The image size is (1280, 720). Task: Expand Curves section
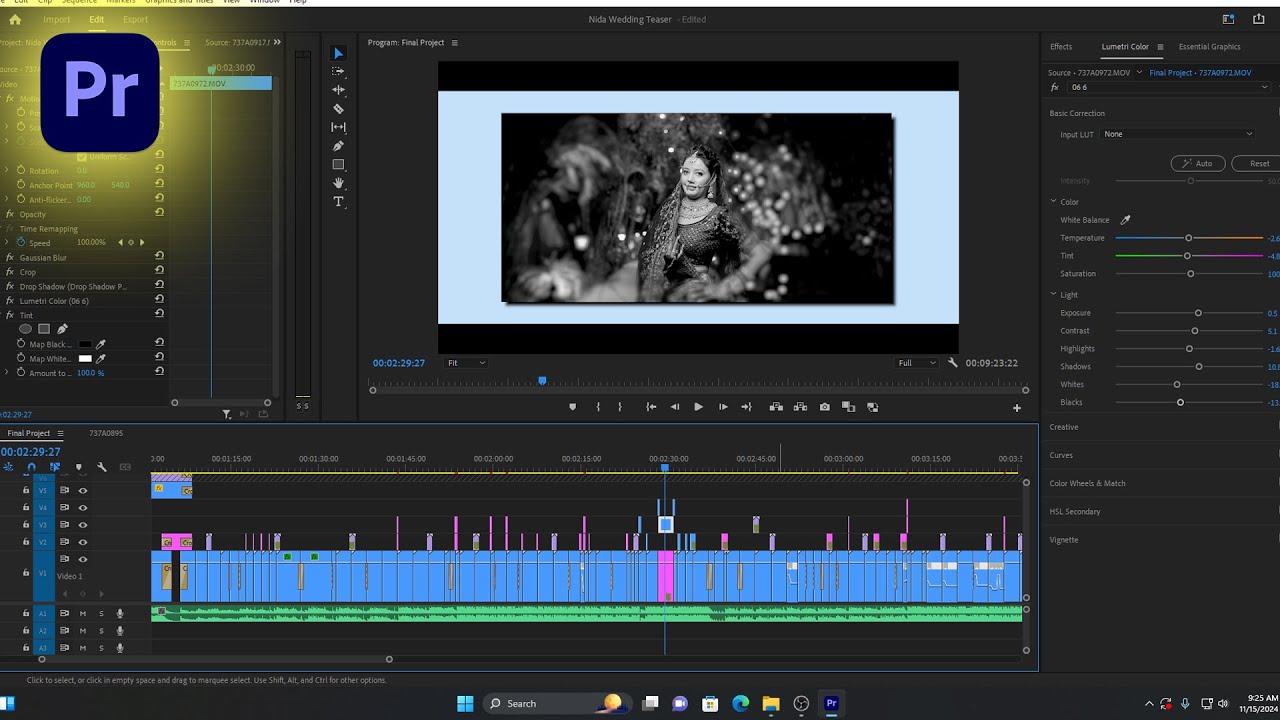[x=1061, y=455]
